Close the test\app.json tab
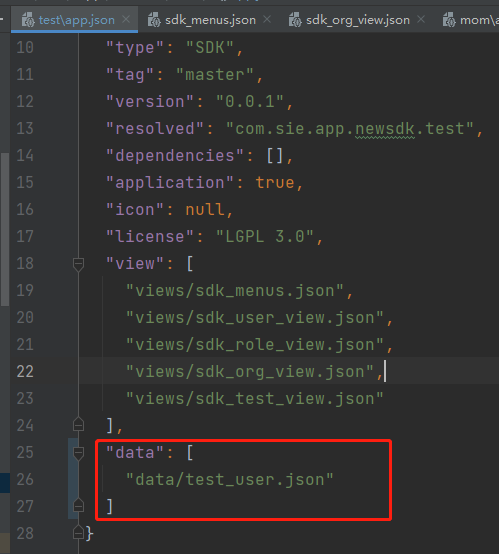 click(x=126, y=19)
